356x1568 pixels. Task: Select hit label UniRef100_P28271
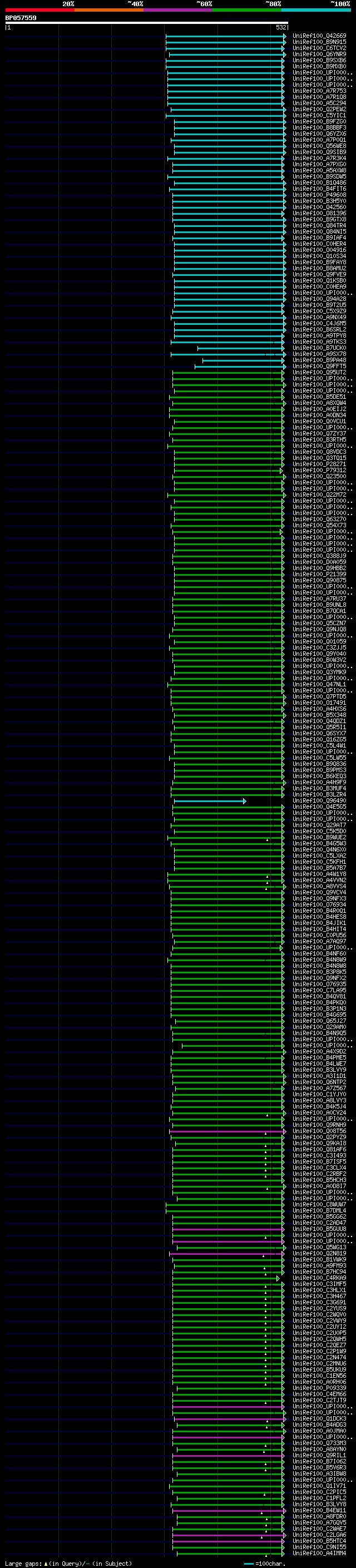pyautogui.click(x=319, y=464)
